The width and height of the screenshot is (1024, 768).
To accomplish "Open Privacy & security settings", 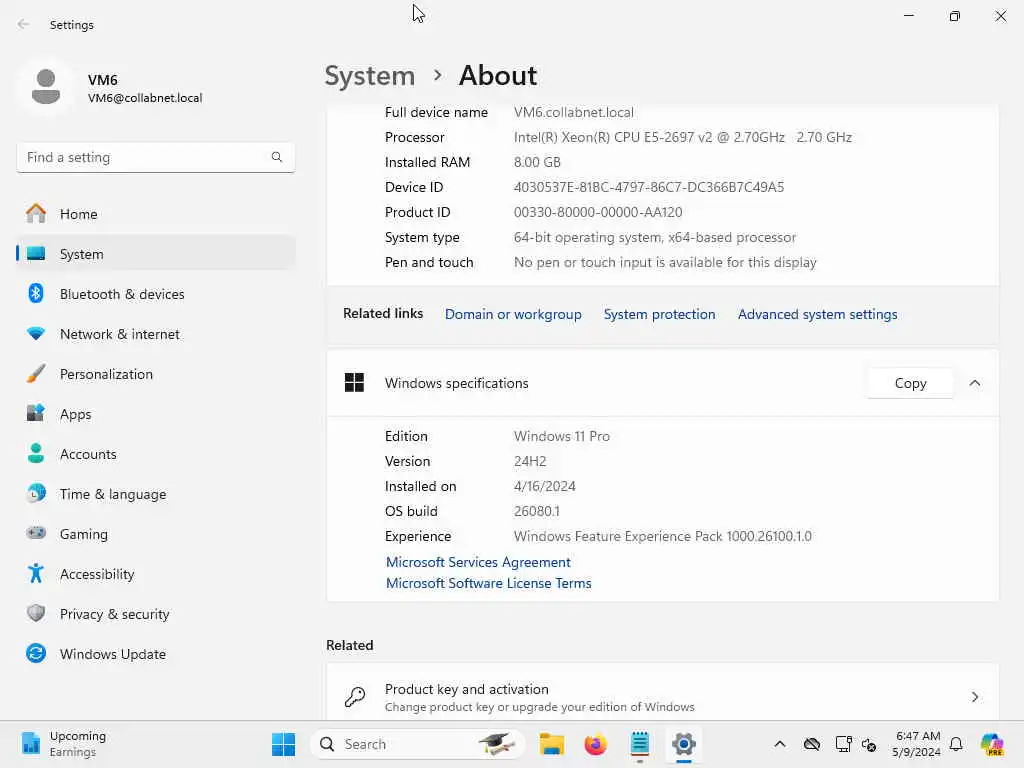I will tap(155, 614).
